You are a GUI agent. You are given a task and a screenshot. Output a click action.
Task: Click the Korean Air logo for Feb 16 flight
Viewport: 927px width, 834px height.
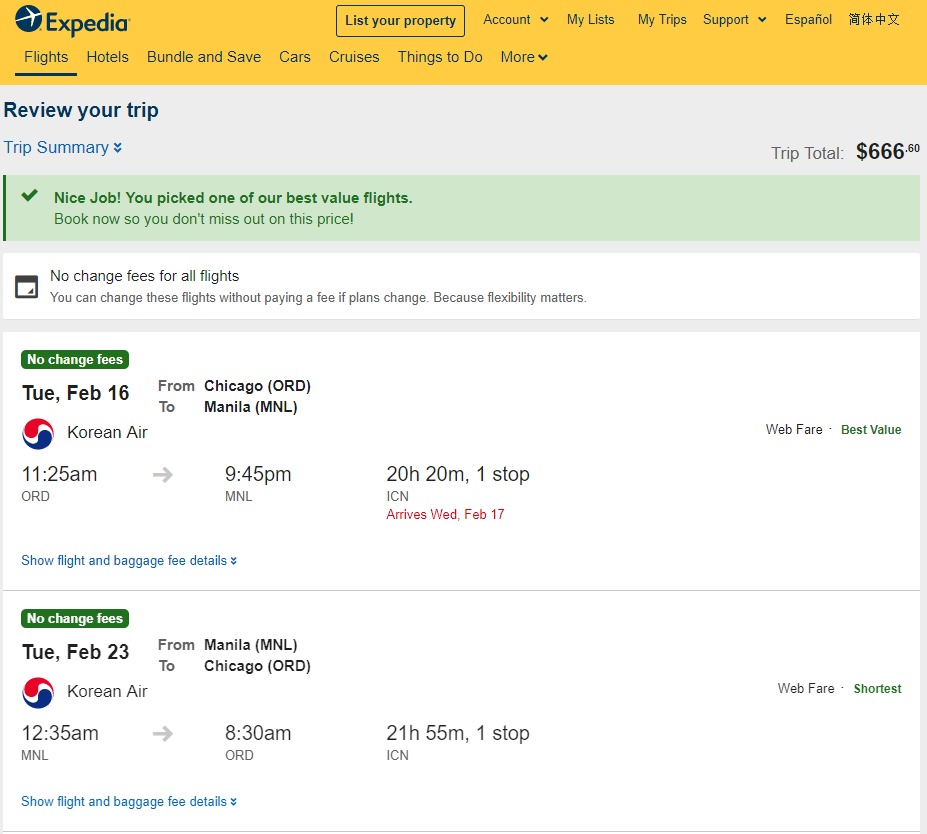(38, 434)
